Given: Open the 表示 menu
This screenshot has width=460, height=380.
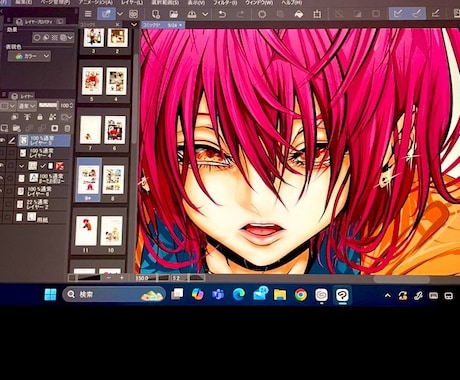Looking at the screenshot, I should point(196,2).
